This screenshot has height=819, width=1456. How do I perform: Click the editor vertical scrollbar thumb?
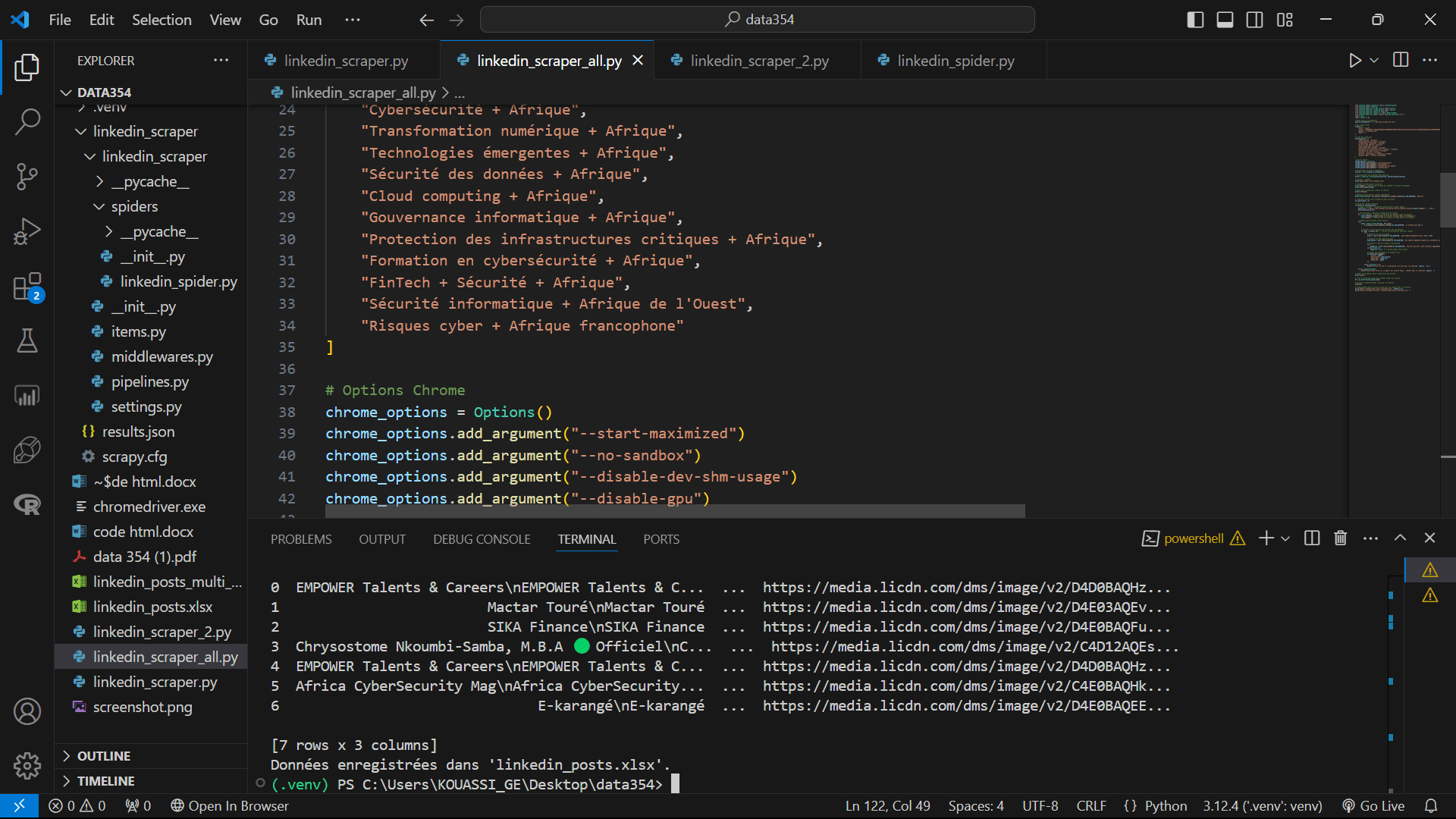click(x=1448, y=200)
